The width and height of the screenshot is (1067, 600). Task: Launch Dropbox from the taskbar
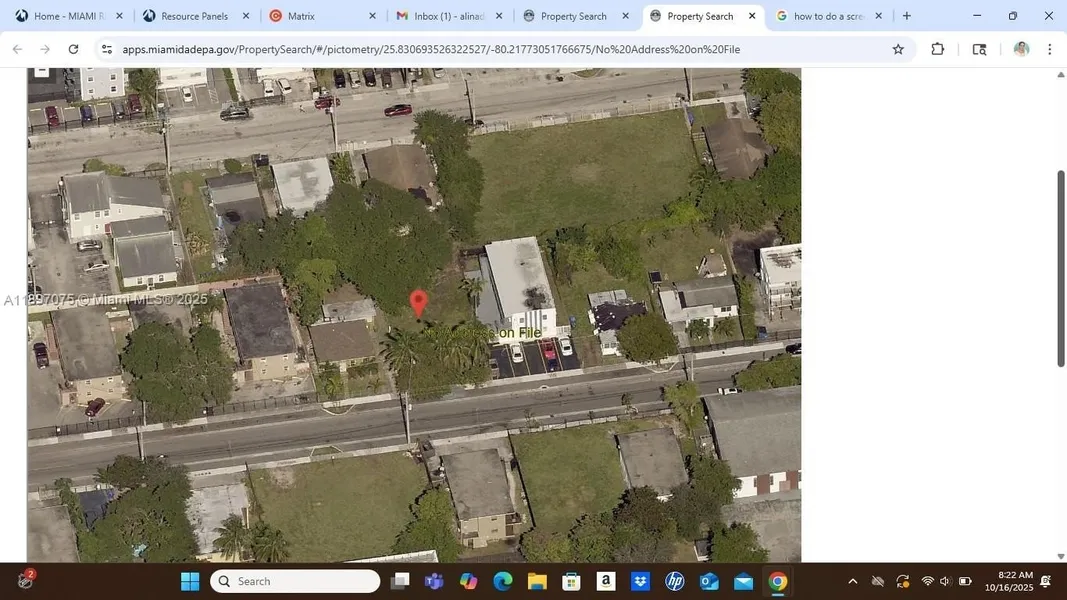pos(640,581)
